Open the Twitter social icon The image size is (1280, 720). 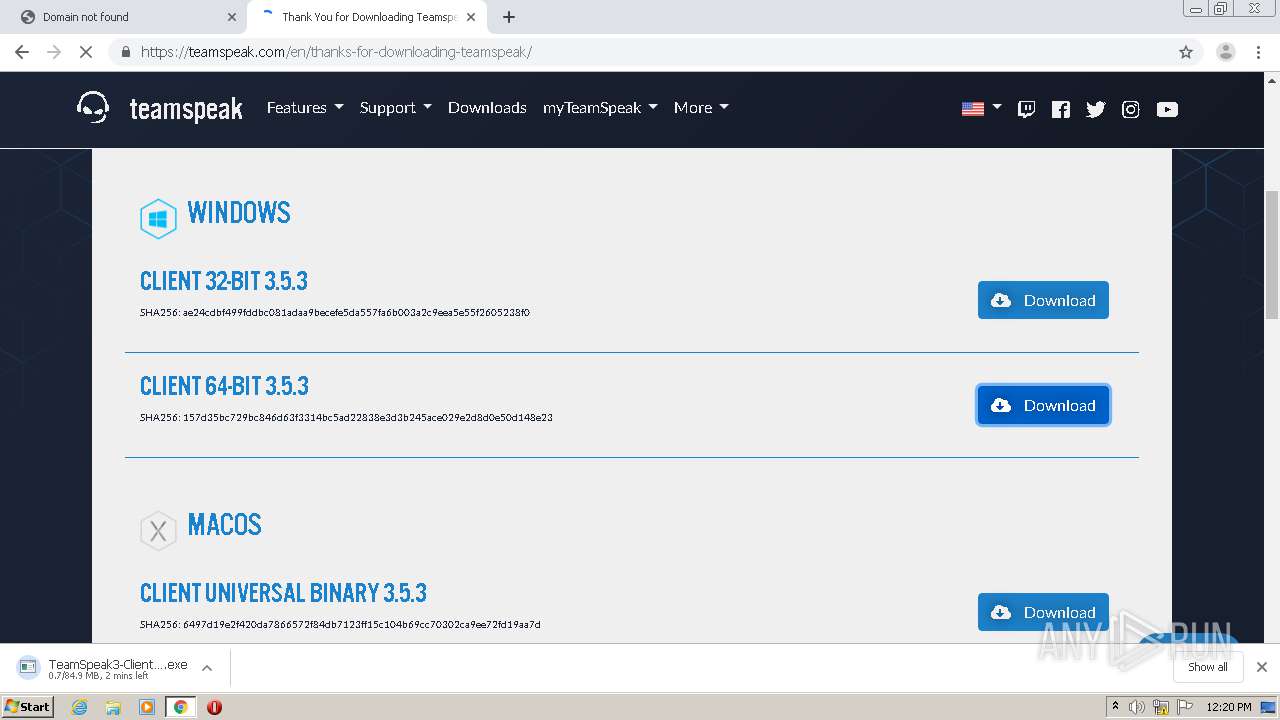pos(1096,109)
